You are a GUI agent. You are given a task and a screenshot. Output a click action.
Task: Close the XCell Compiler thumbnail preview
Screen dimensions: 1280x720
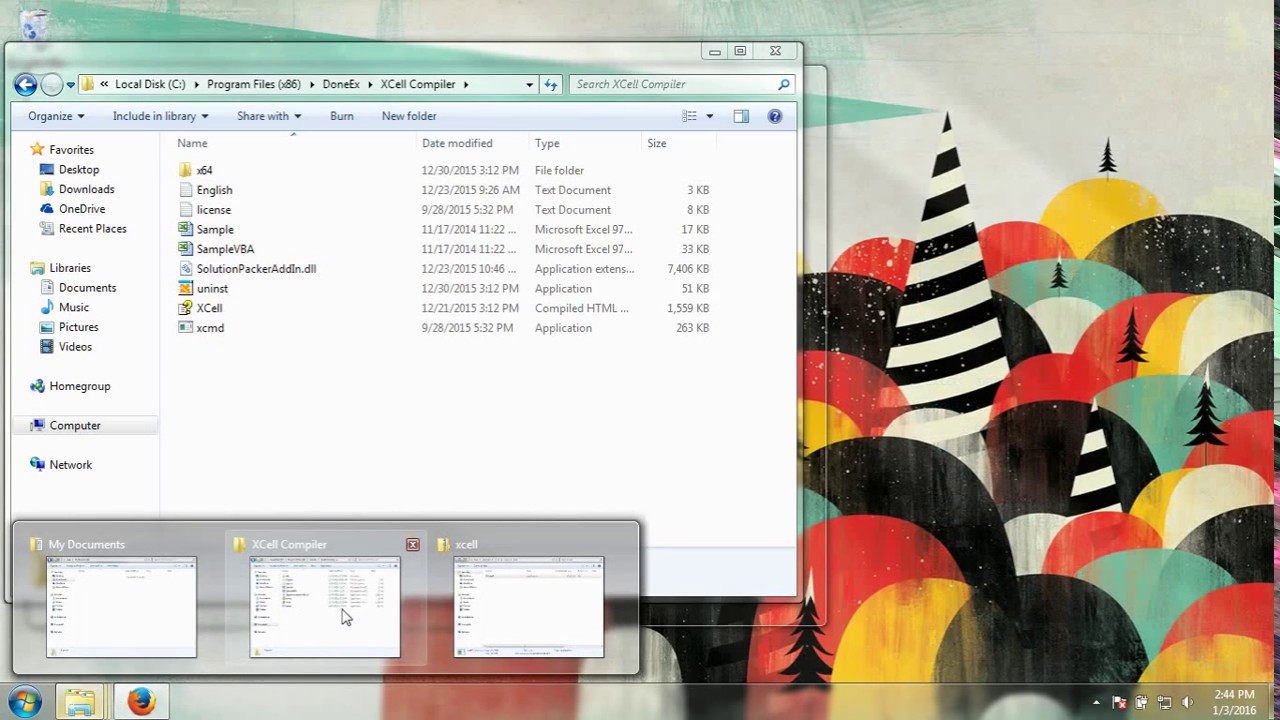(413, 545)
